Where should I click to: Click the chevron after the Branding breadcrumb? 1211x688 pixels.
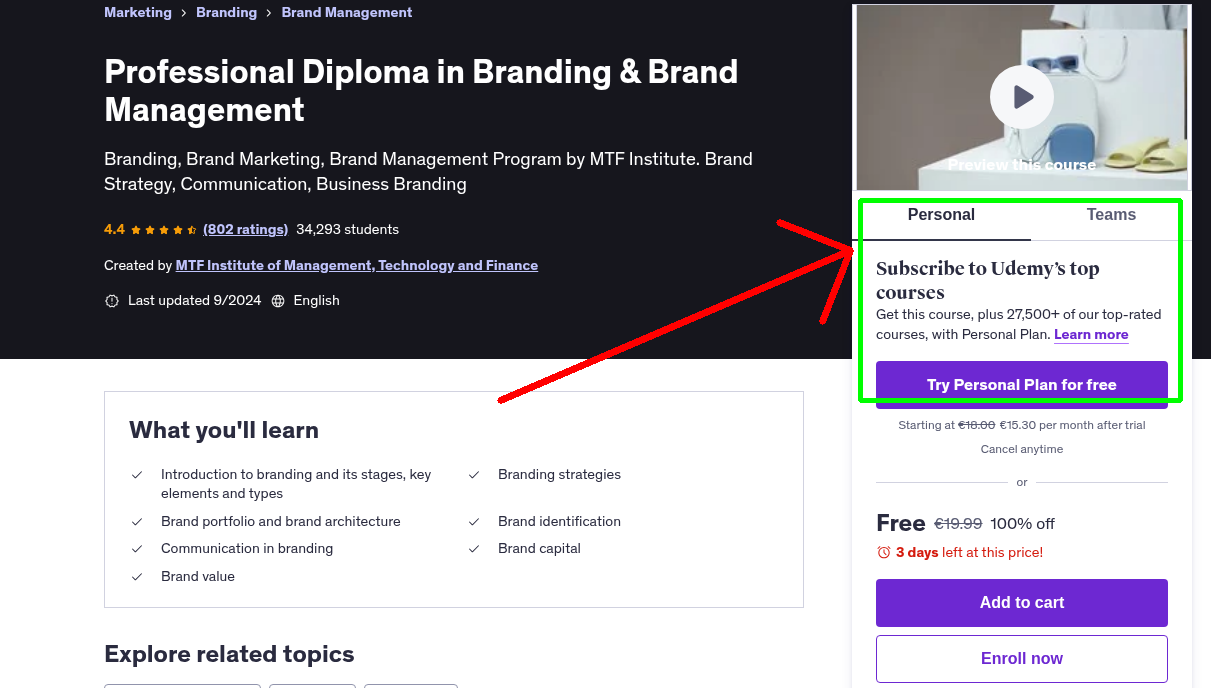point(269,13)
